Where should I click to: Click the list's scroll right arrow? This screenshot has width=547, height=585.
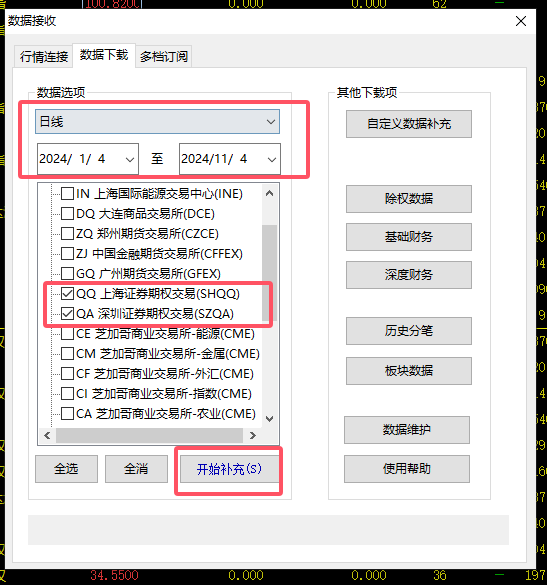(x=253, y=435)
